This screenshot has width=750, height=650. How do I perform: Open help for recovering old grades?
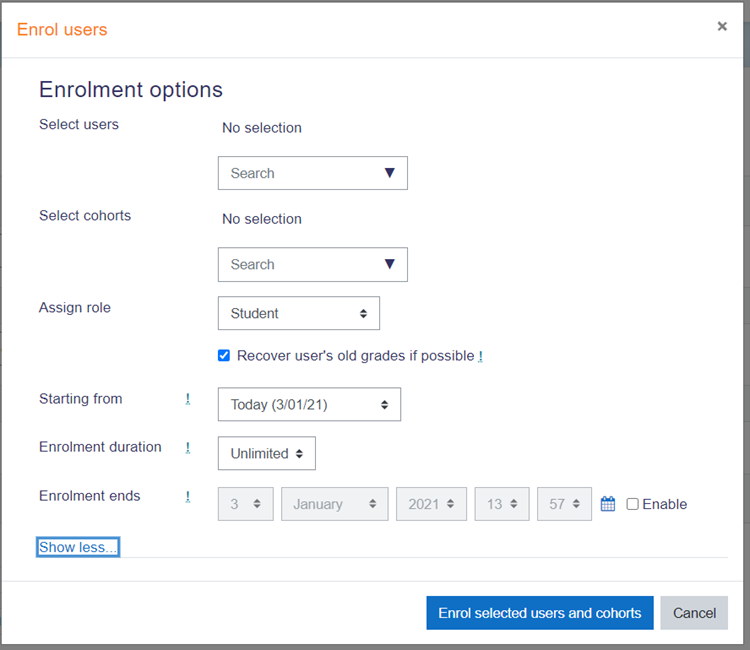tap(480, 356)
